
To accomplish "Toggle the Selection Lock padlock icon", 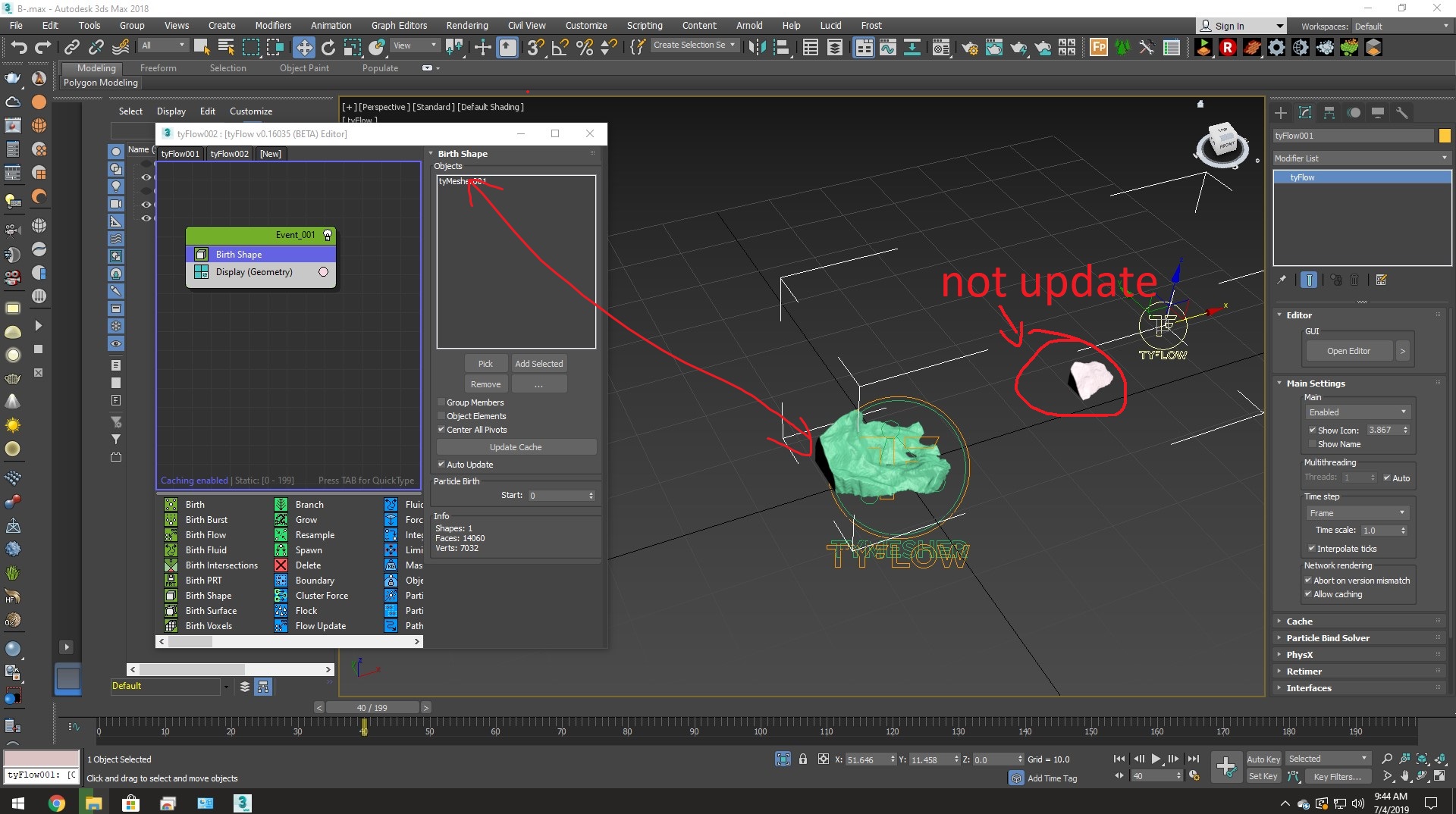I will pos(802,759).
